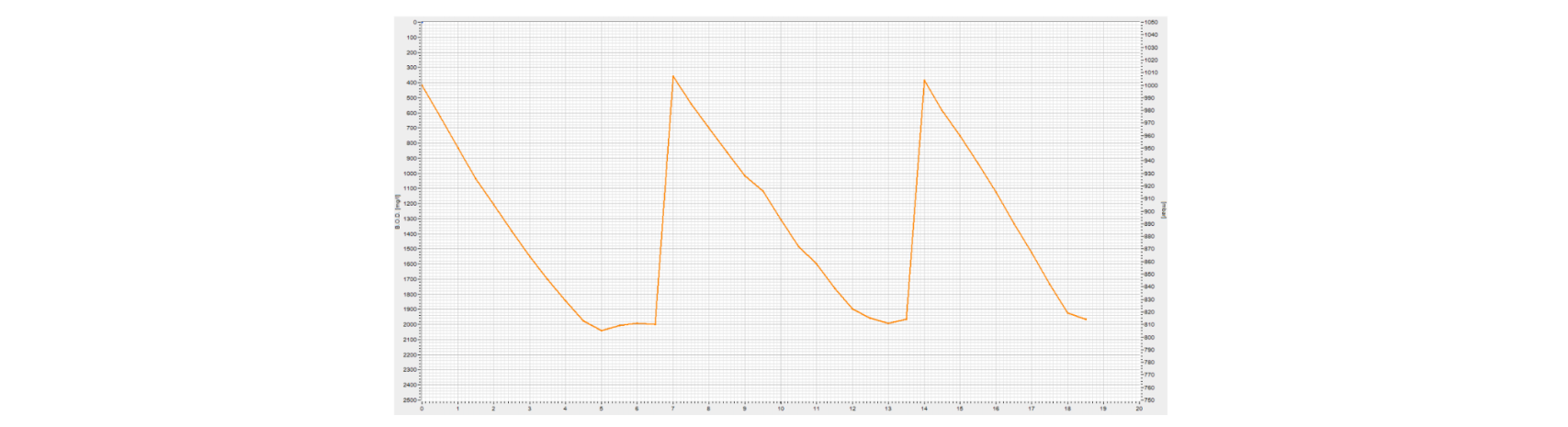Click the curve's first peak at x=7
Screen dimensions: 1568x427
tap(673, 76)
